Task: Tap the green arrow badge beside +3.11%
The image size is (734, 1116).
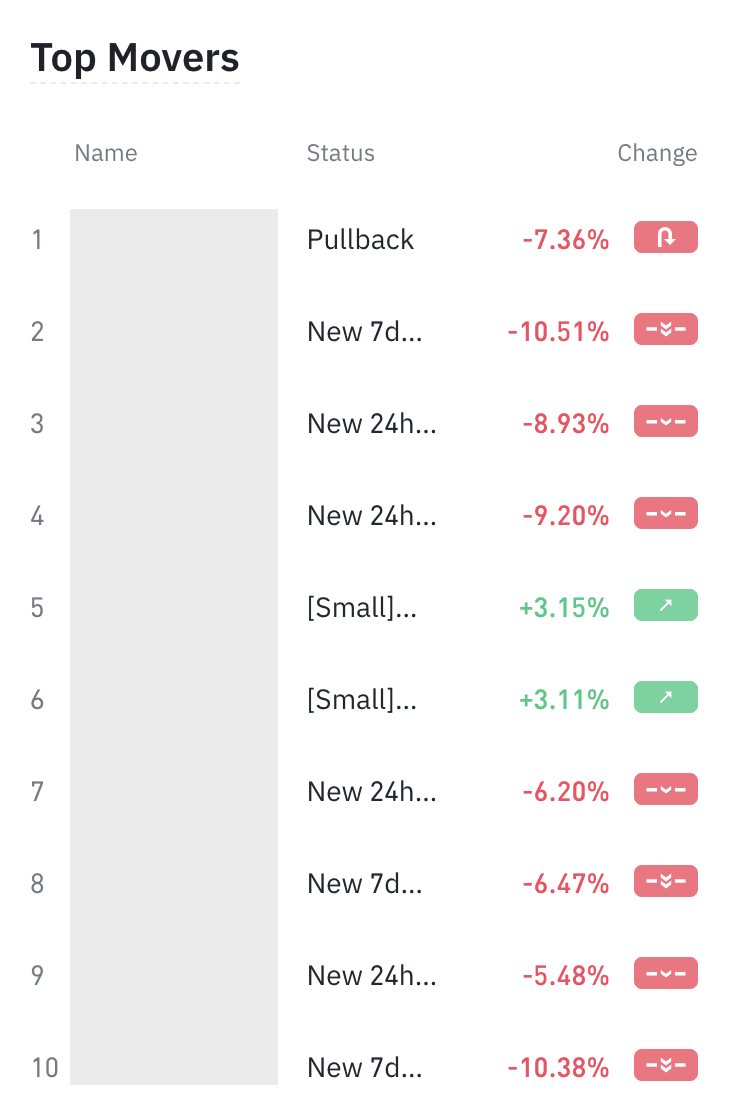Action: click(x=665, y=698)
